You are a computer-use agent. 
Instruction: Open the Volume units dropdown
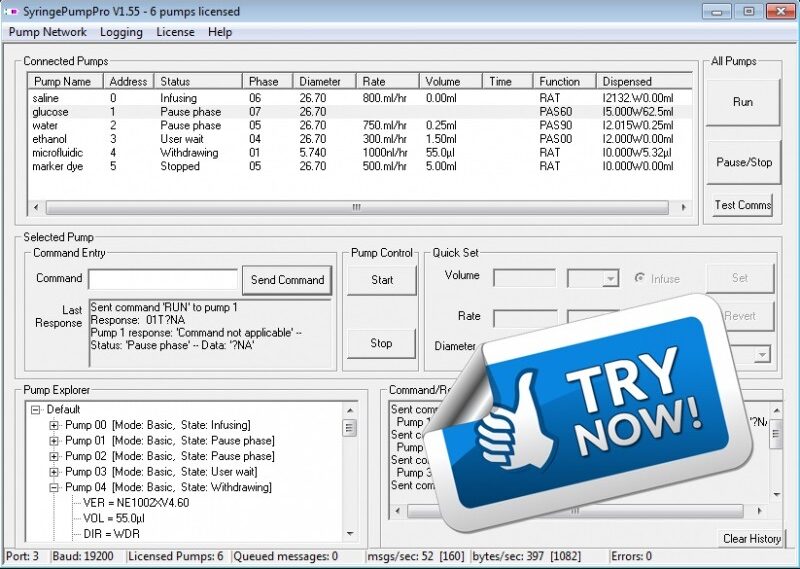[x=610, y=279]
